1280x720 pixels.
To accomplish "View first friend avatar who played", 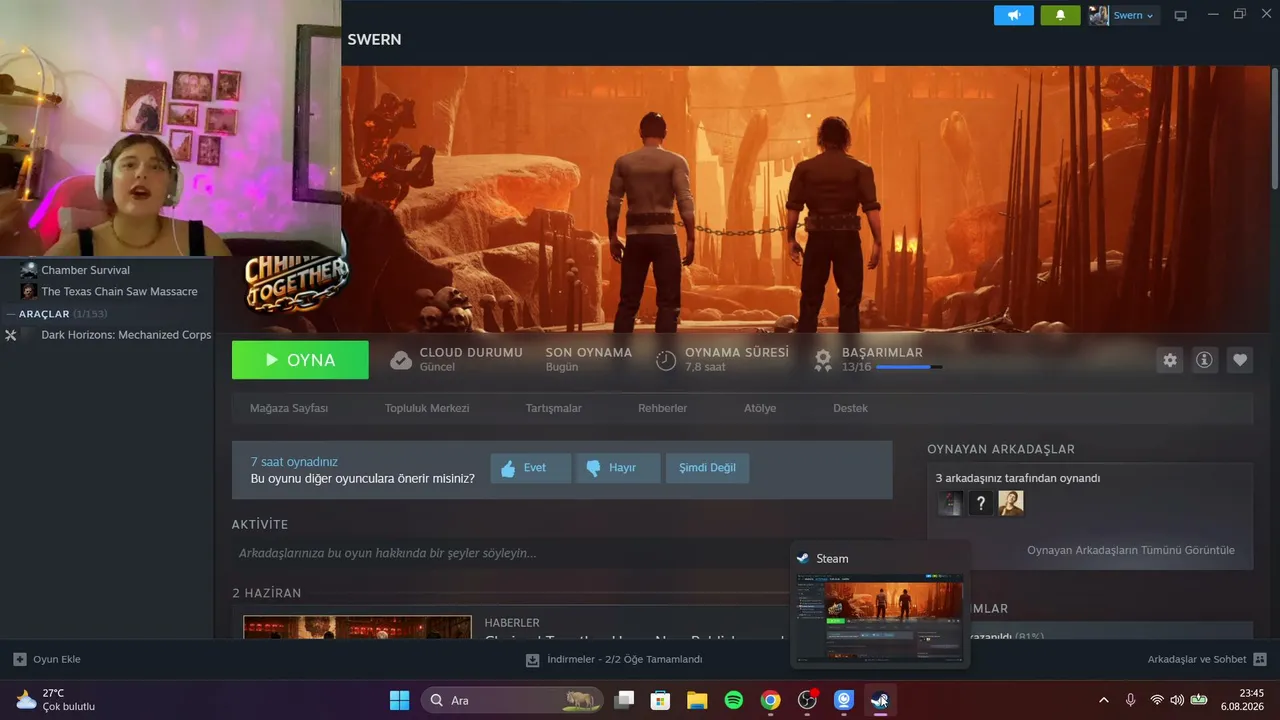I will [x=950, y=503].
